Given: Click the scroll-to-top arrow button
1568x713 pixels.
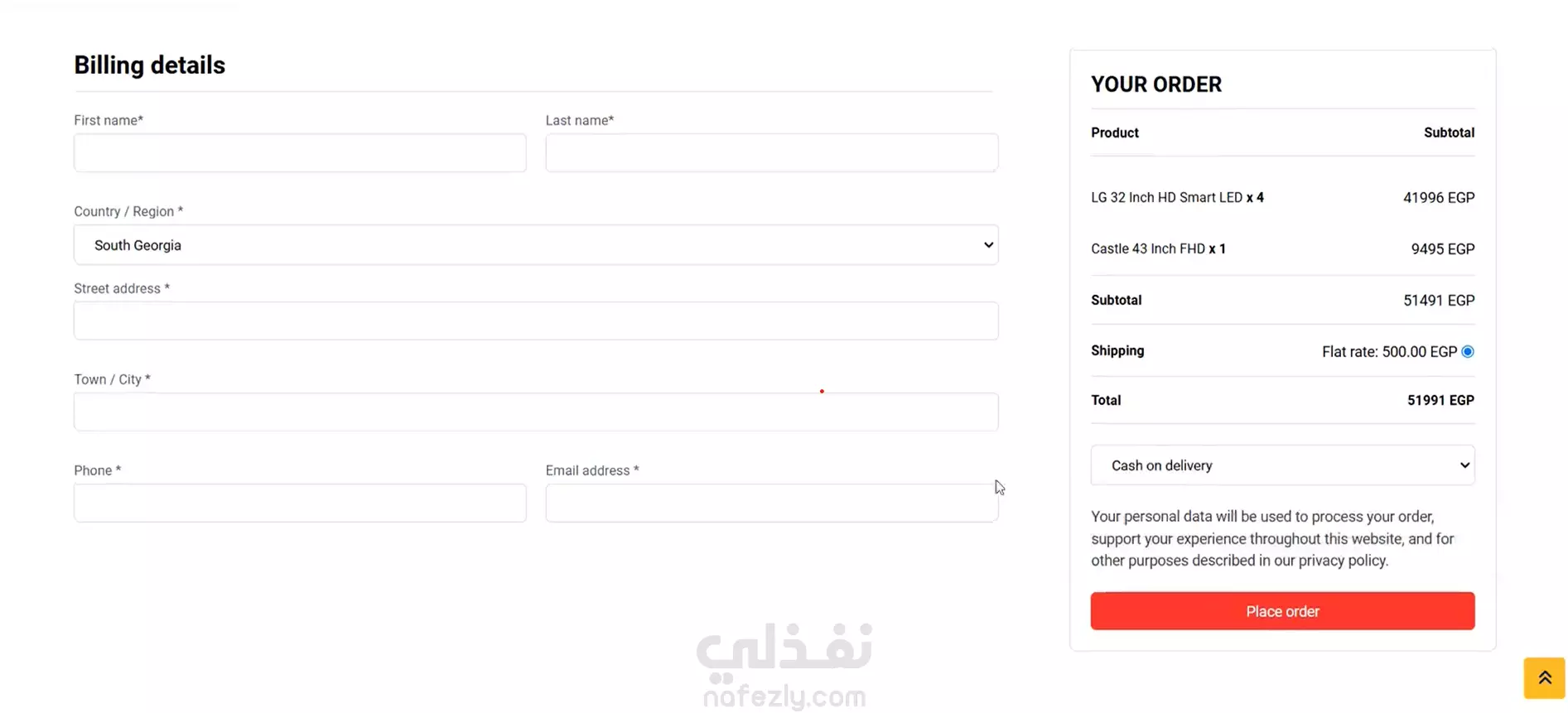Looking at the screenshot, I should pyautogui.click(x=1544, y=678).
